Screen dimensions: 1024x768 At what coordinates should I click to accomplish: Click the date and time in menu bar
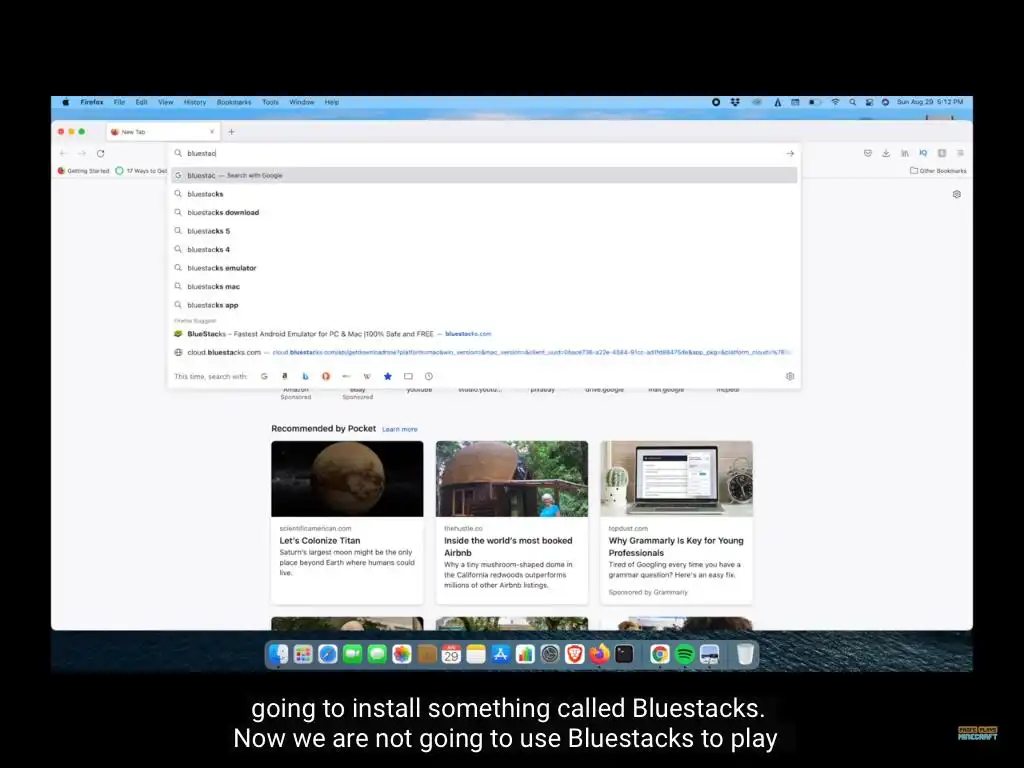click(930, 103)
